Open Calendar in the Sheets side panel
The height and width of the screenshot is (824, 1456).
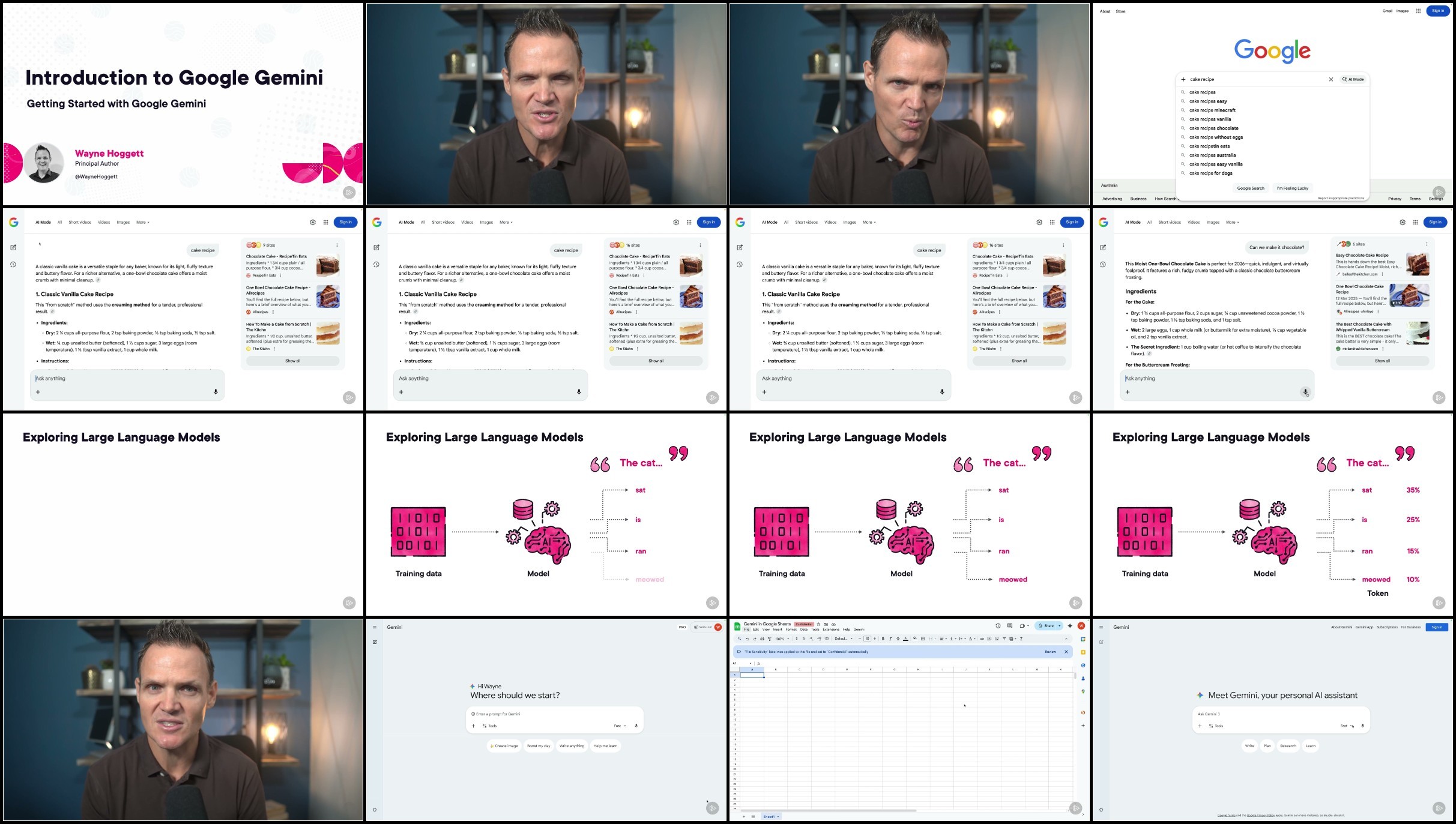point(1083,639)
